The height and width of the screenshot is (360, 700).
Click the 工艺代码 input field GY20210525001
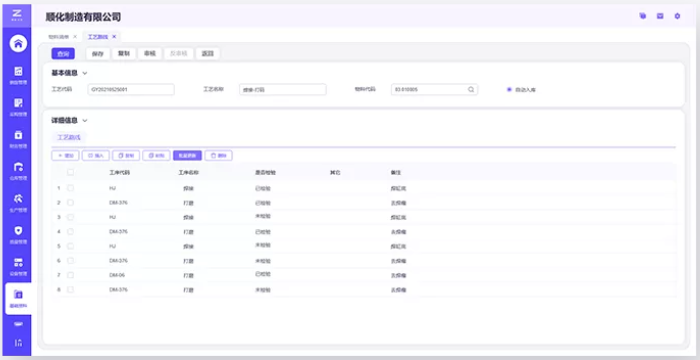[x=131, y=89]
